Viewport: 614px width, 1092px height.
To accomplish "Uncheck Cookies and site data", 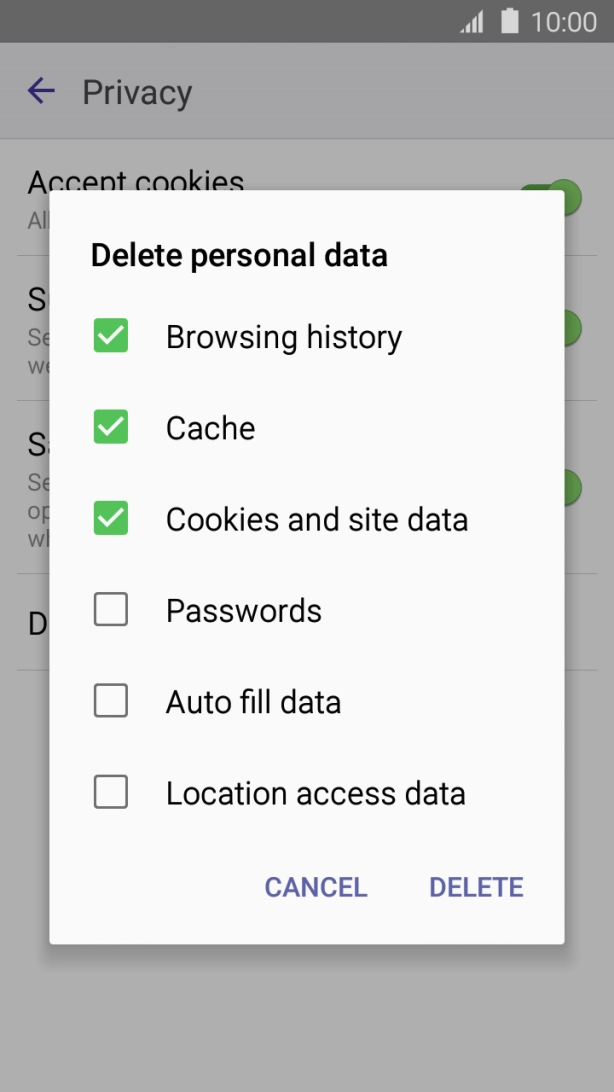I will [110, 518].
